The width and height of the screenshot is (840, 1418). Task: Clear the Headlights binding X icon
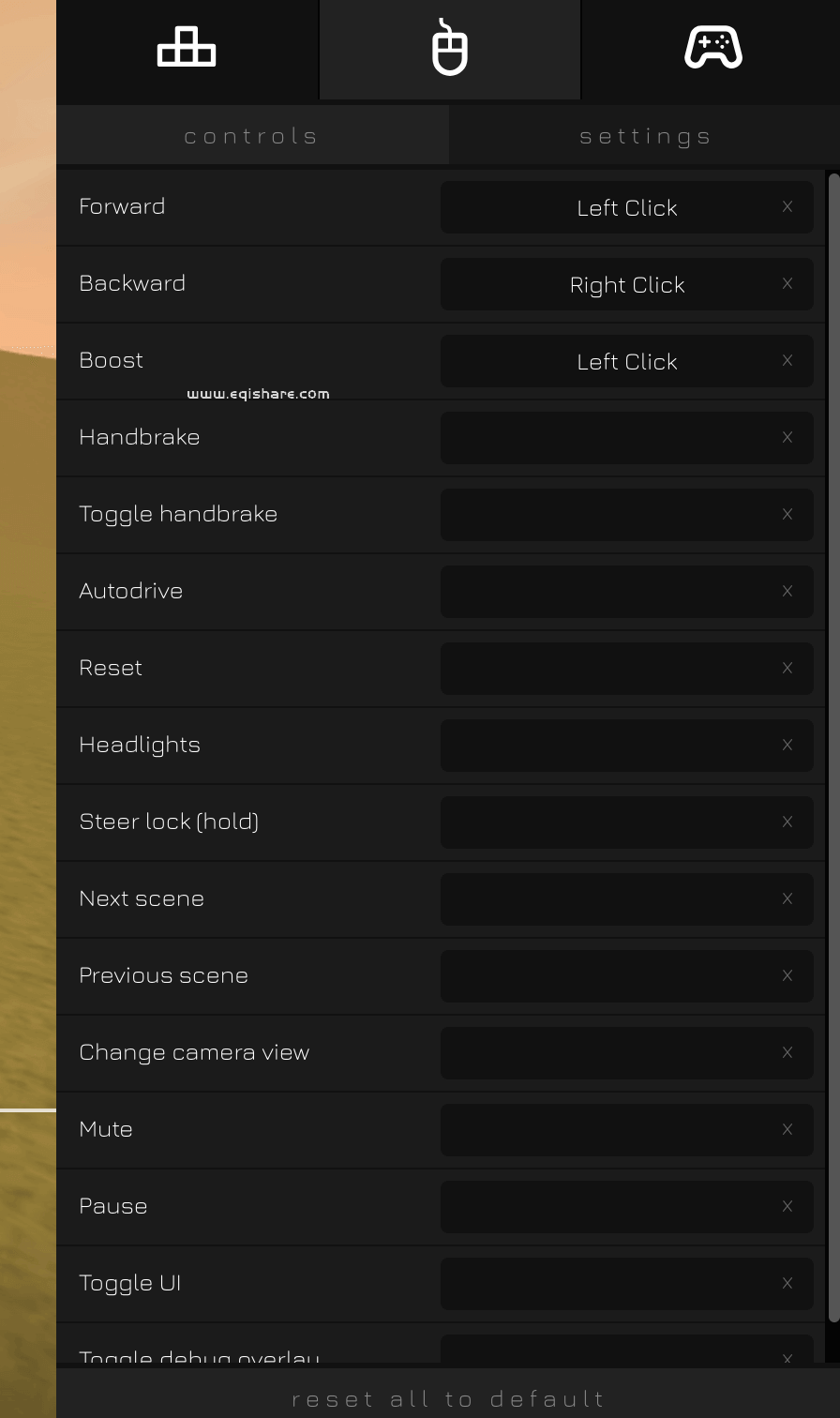pyautogui.click(x=787, y=746)
